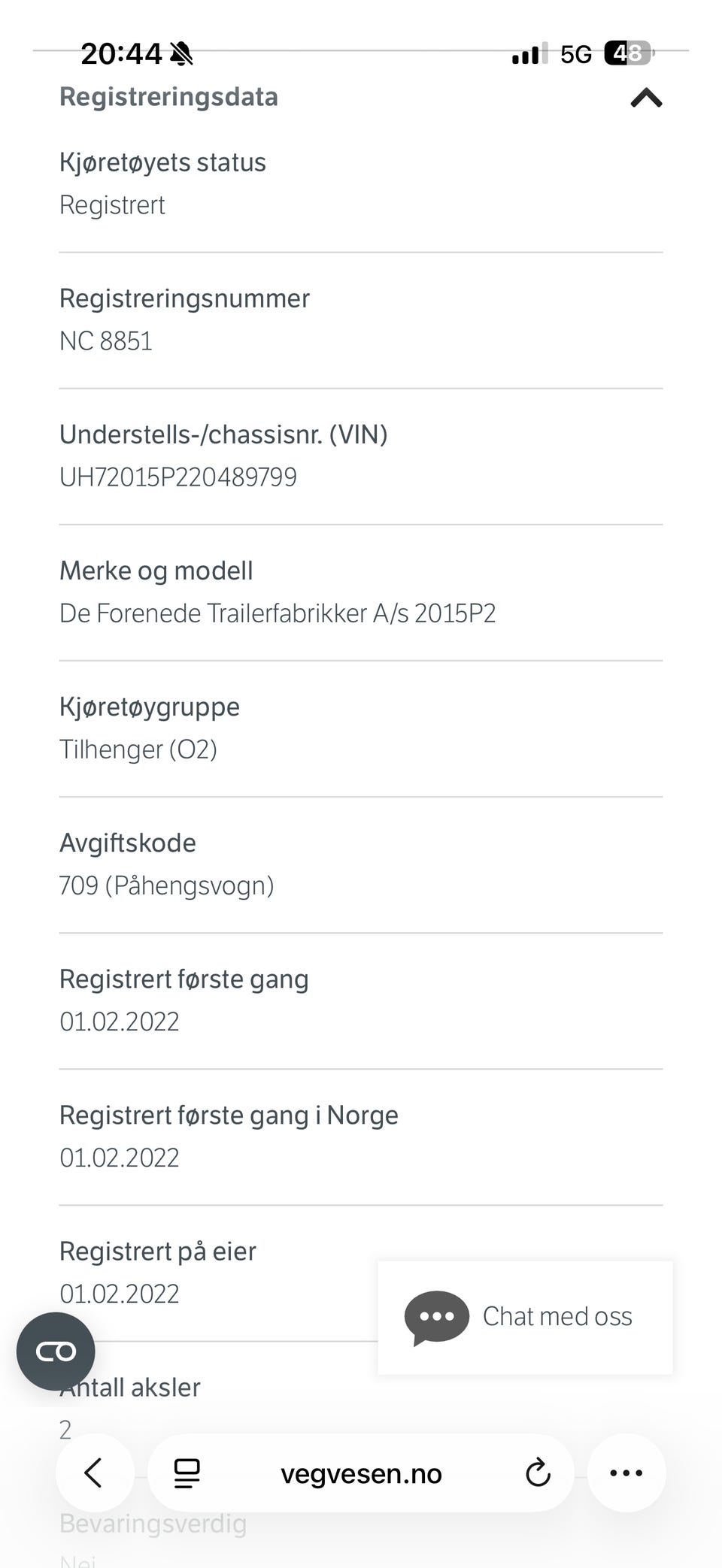Viewport: 722px width, 1568px height.
Task: Tap the Registrert første gang date
Action: pyautogui.click(x=120, y=1022)
